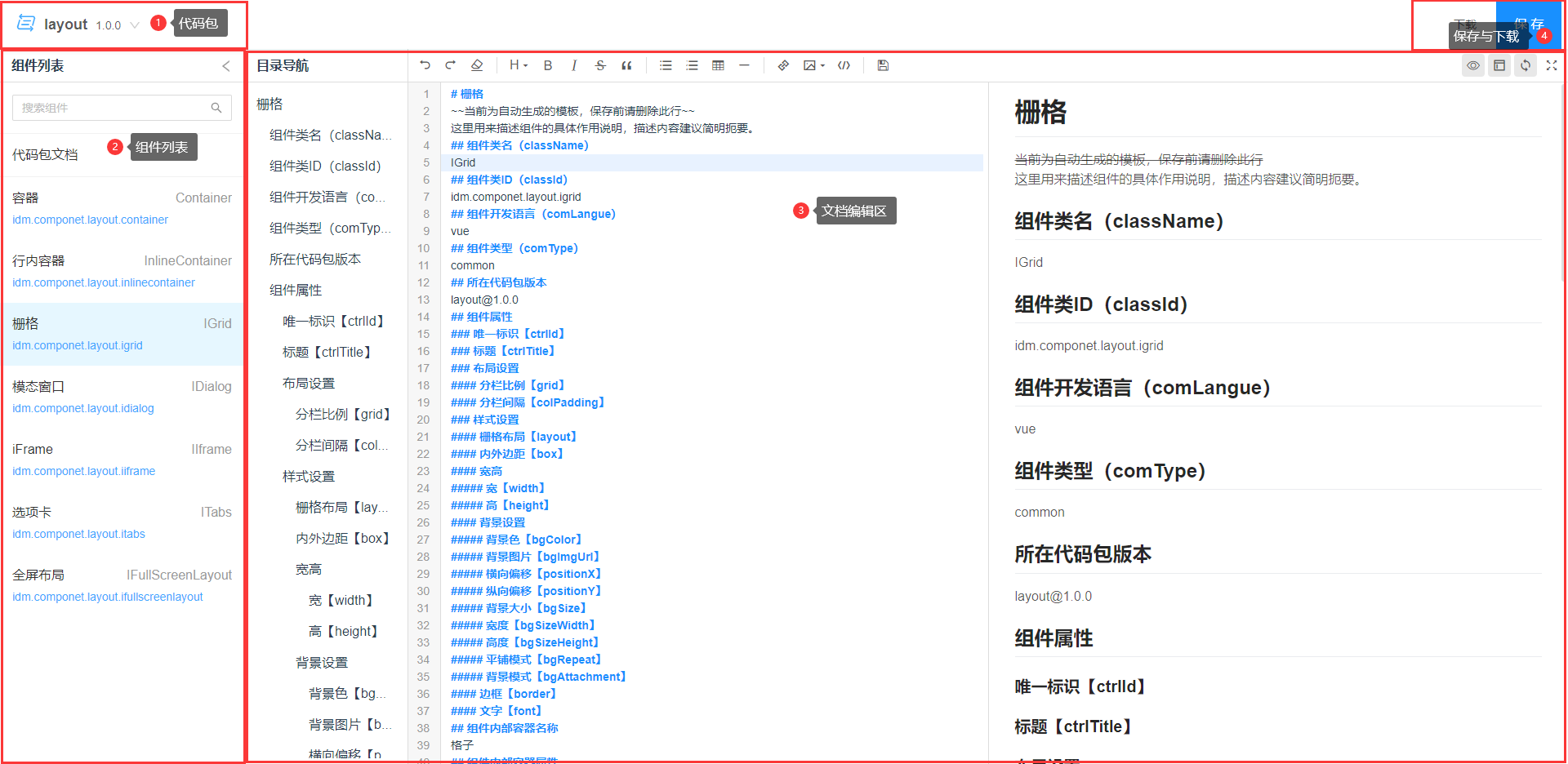Jump to 宽高 in outline

(309, 569)
